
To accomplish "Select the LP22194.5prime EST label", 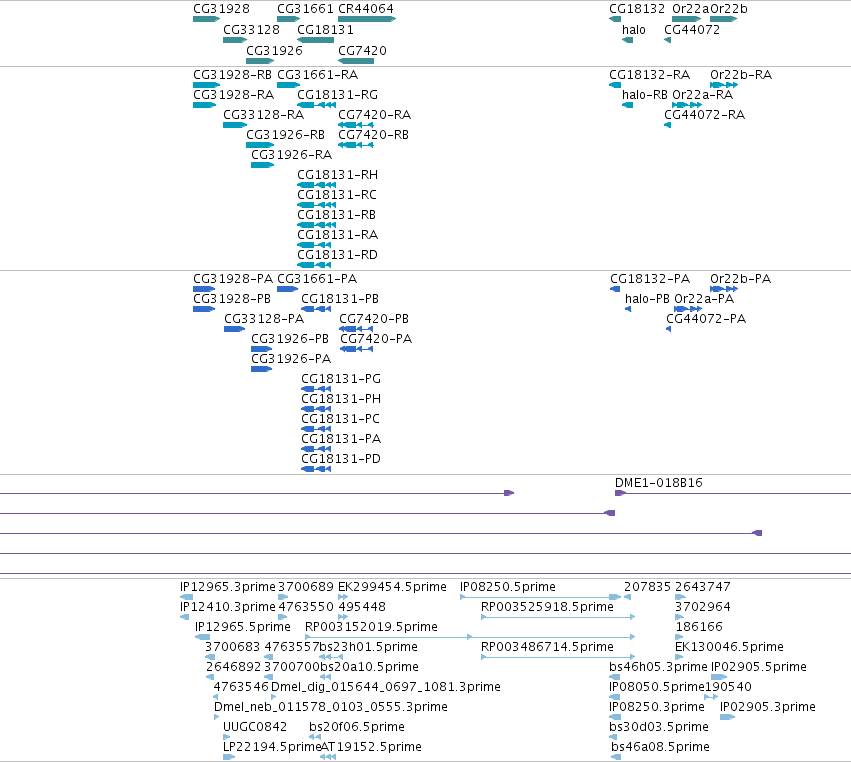I will (x=271, y=747).
